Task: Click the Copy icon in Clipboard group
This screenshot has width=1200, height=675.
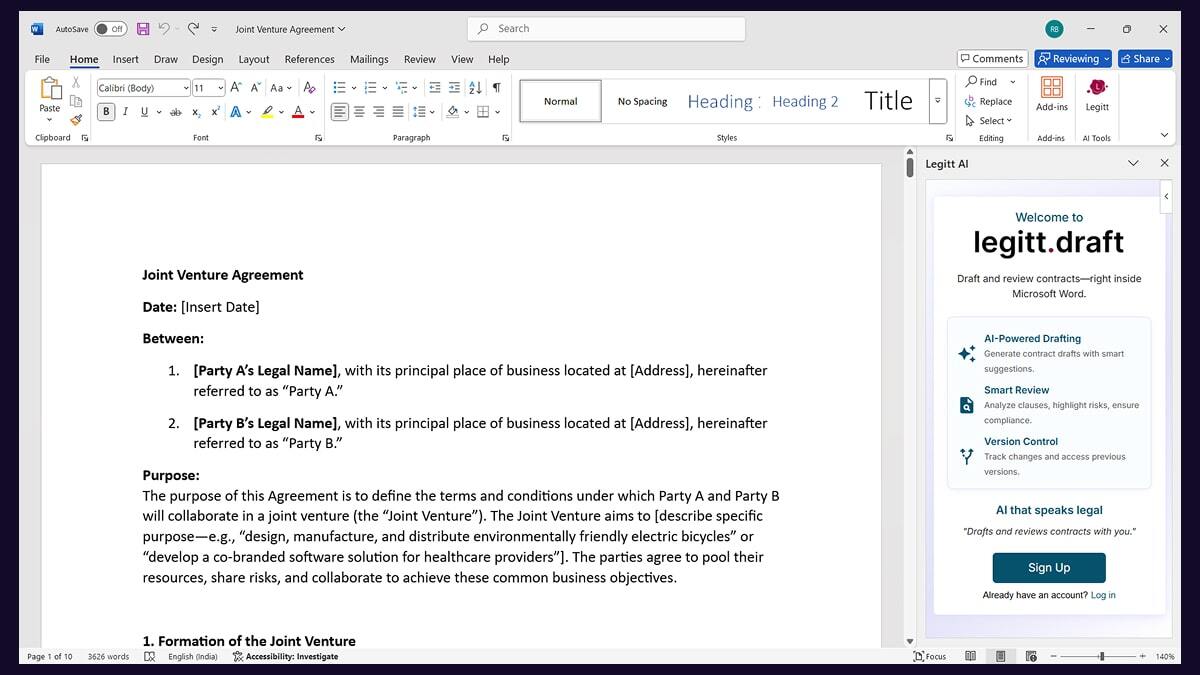Action: [x=76, y=100]
